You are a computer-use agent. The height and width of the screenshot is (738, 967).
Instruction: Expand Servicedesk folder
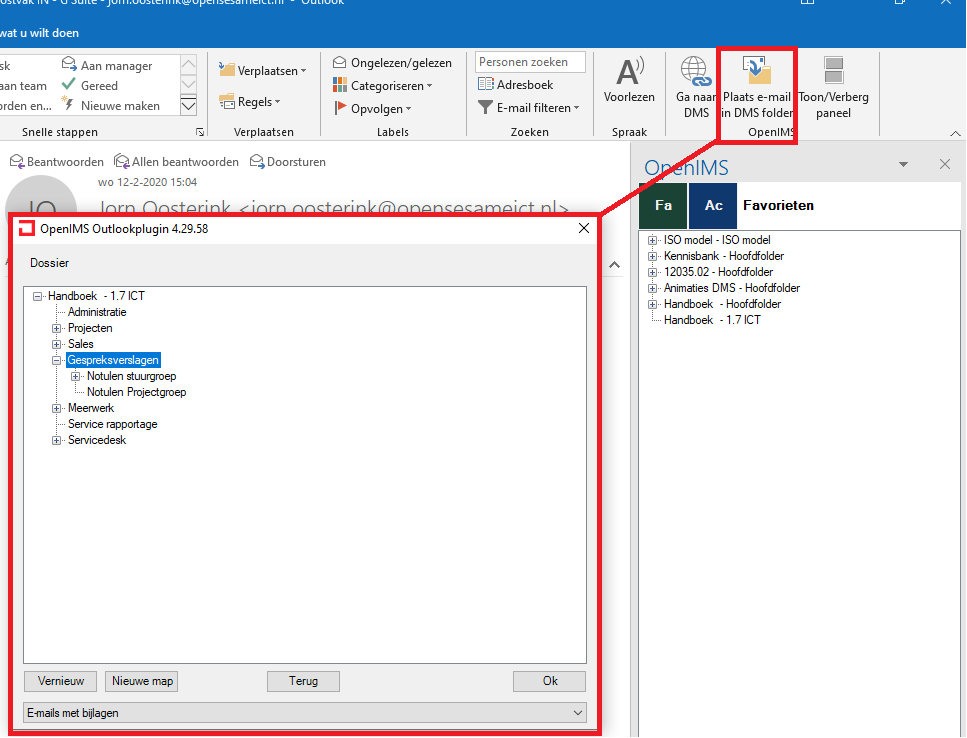(56, 440)
